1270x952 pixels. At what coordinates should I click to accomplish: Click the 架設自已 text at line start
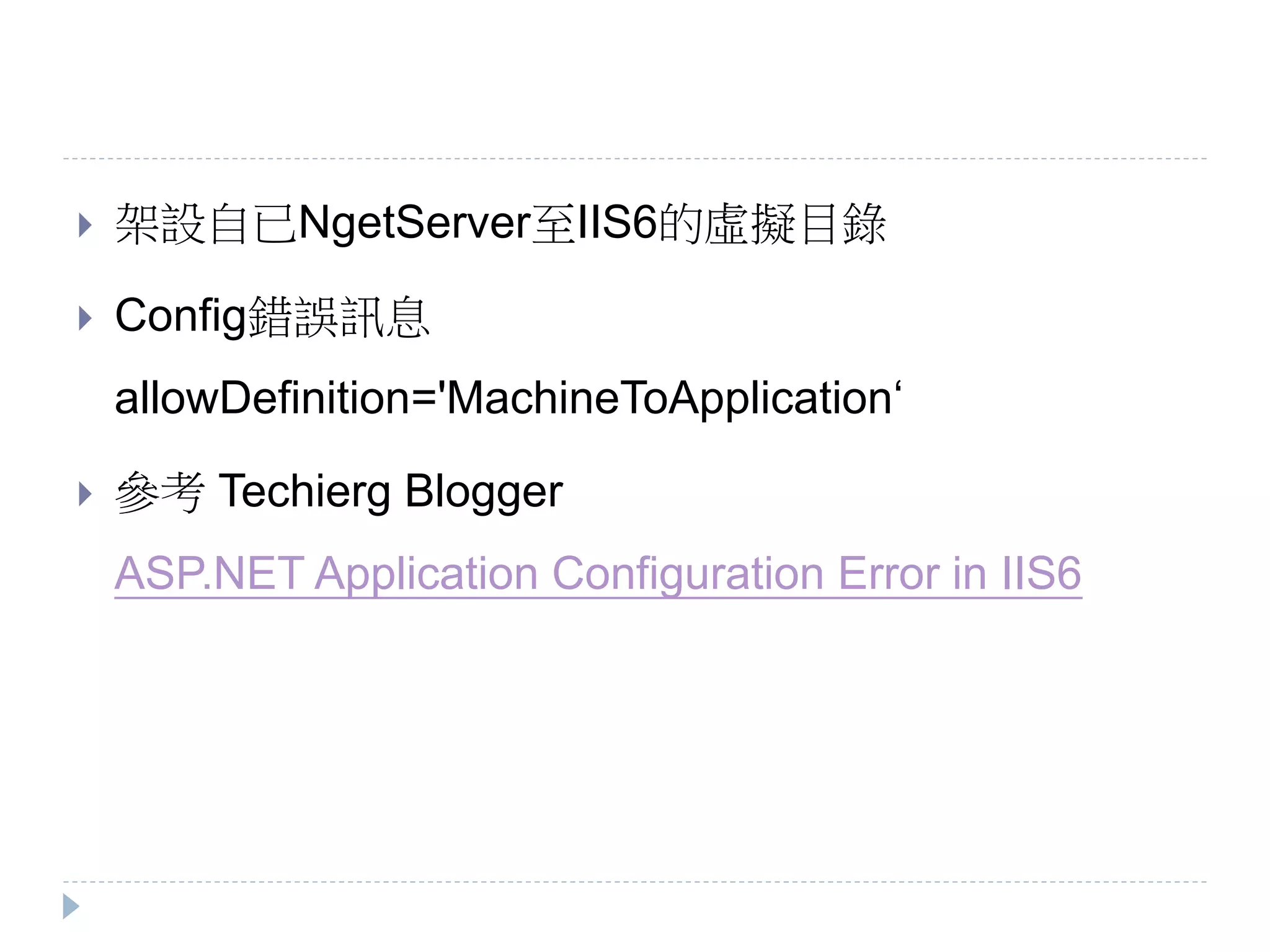tap(206, 224)
